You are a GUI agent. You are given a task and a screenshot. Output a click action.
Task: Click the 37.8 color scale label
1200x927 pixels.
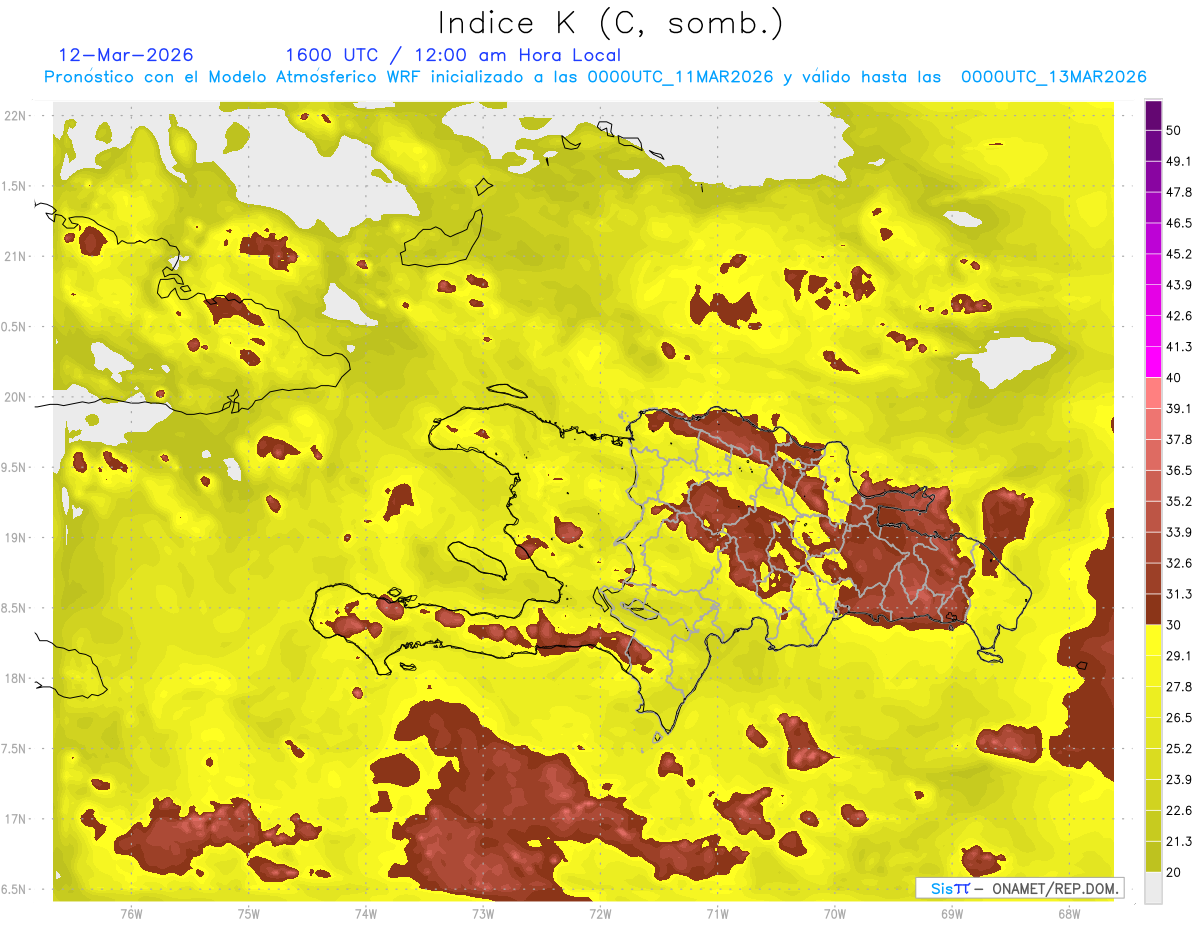coord(1179,439)
